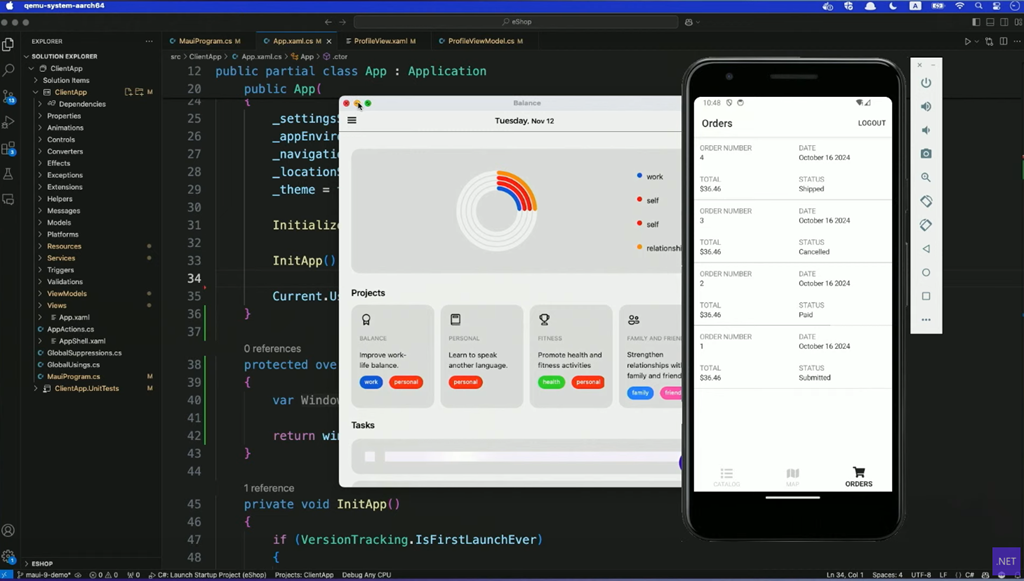Click Debug Any CPU in status bar

click(x=366, y=575)
